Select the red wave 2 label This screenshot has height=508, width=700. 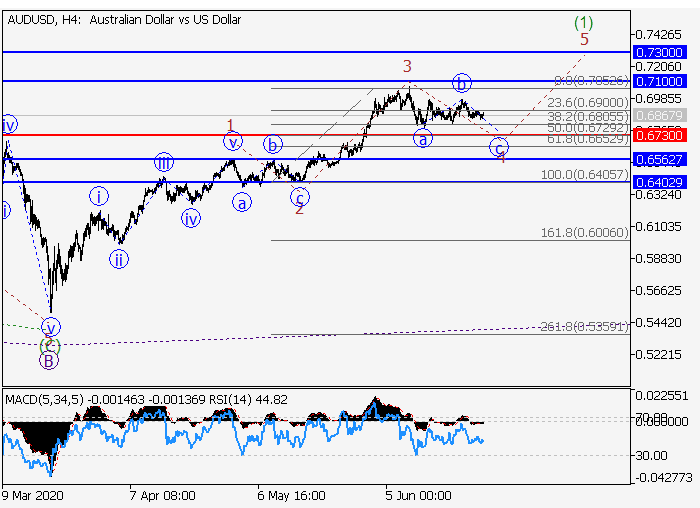point(298,208)
